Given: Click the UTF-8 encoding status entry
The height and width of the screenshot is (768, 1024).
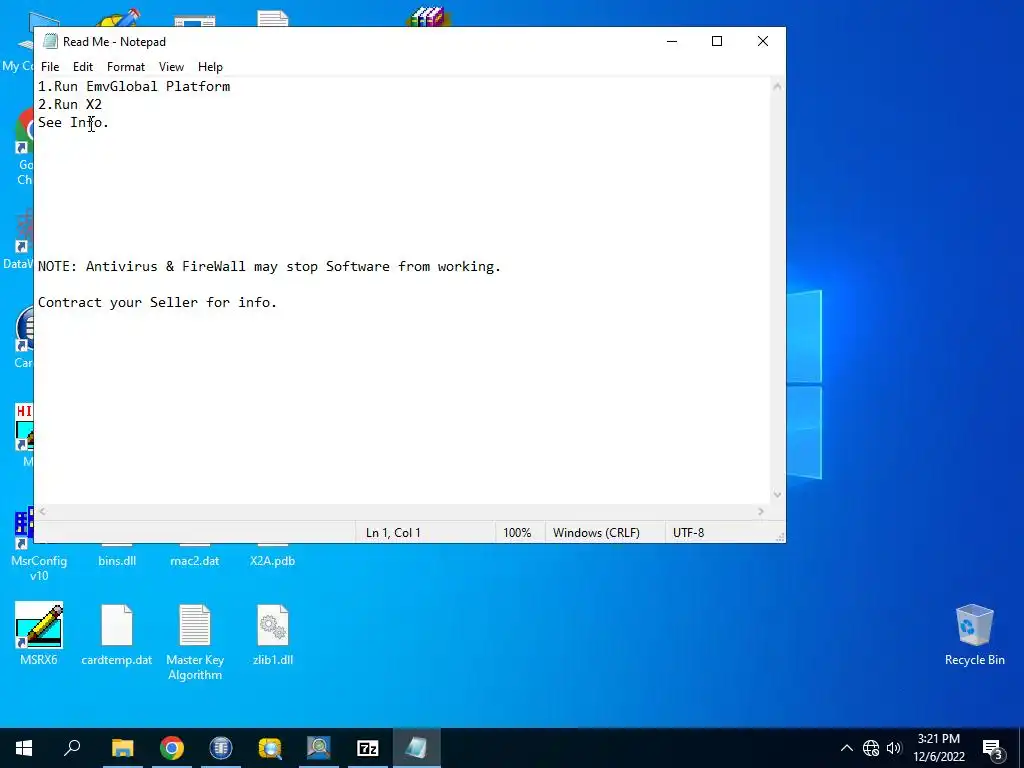Looking at the screenshot, I should click(x=688, y=533).
